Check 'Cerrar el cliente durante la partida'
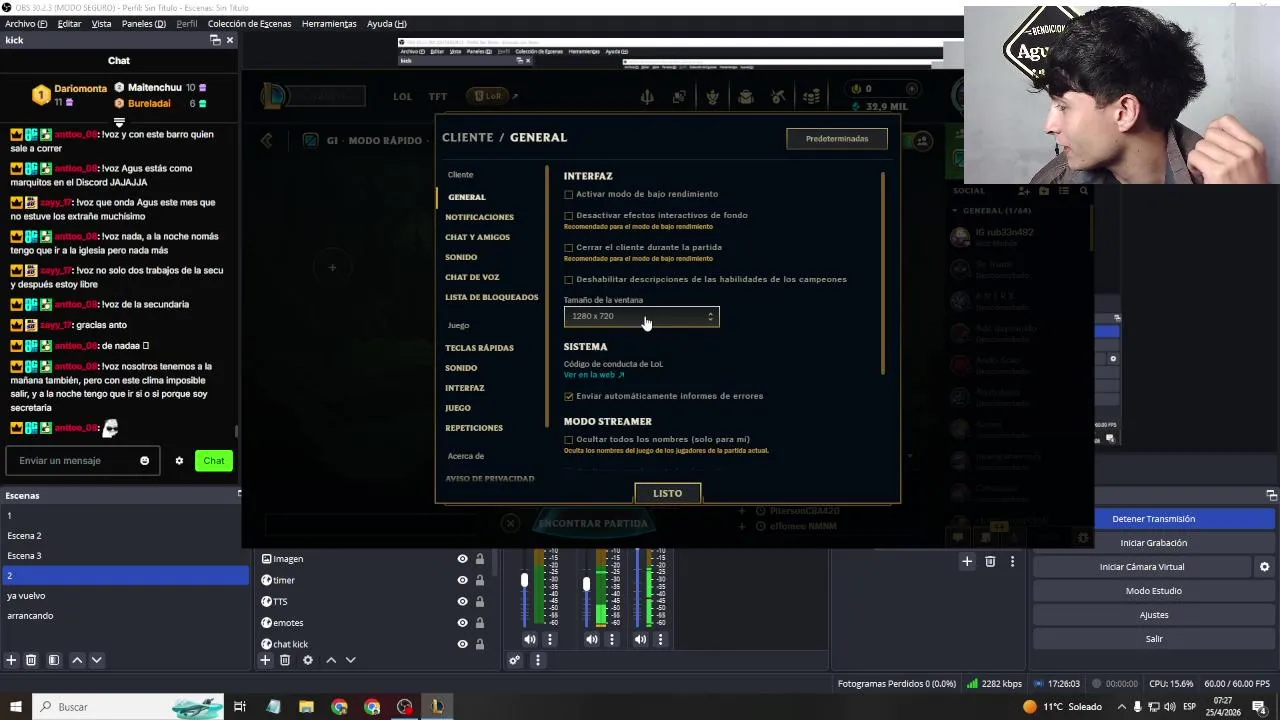 coord(569,247)
